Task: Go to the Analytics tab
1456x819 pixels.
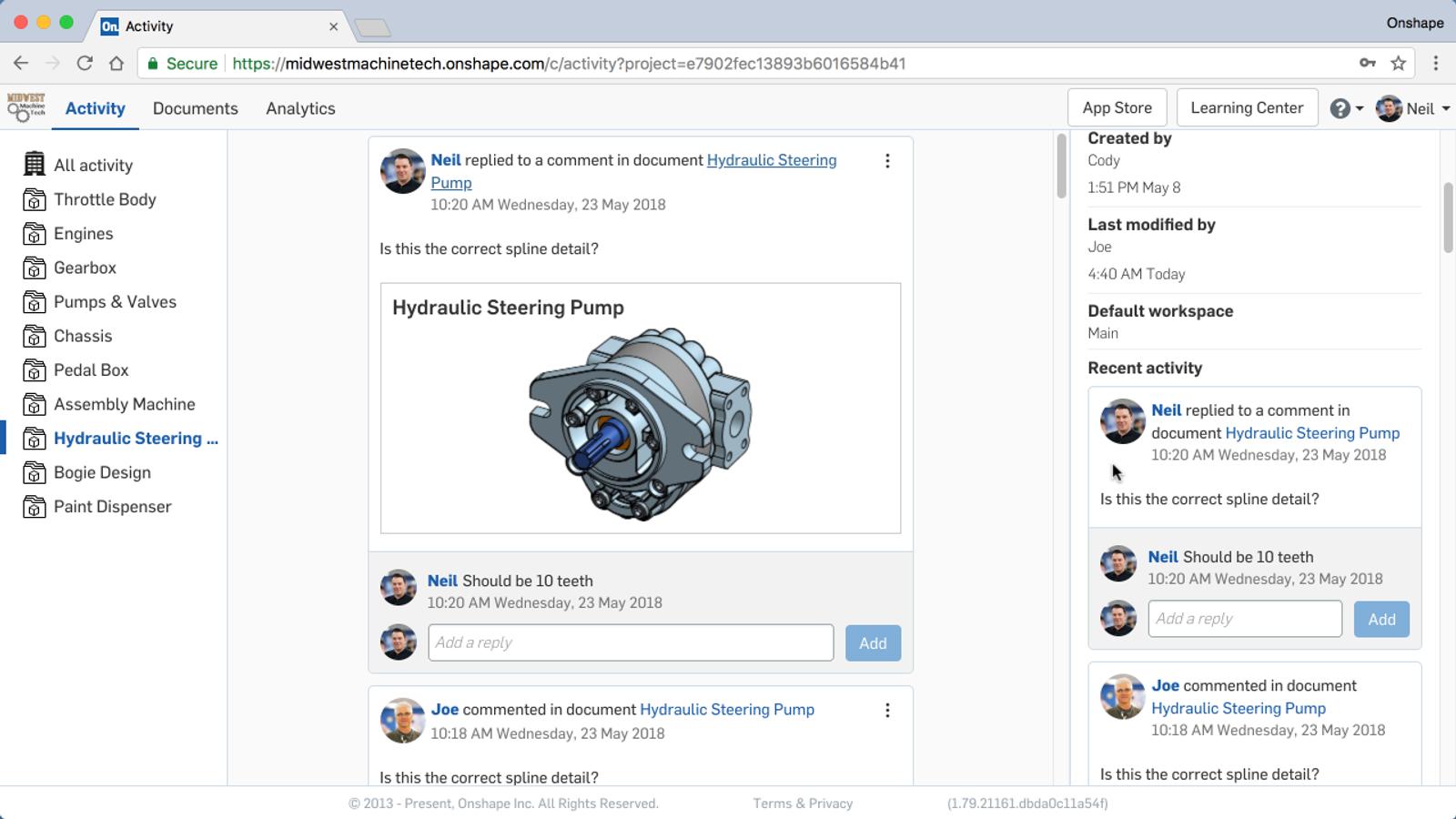Action: (300, 108)
